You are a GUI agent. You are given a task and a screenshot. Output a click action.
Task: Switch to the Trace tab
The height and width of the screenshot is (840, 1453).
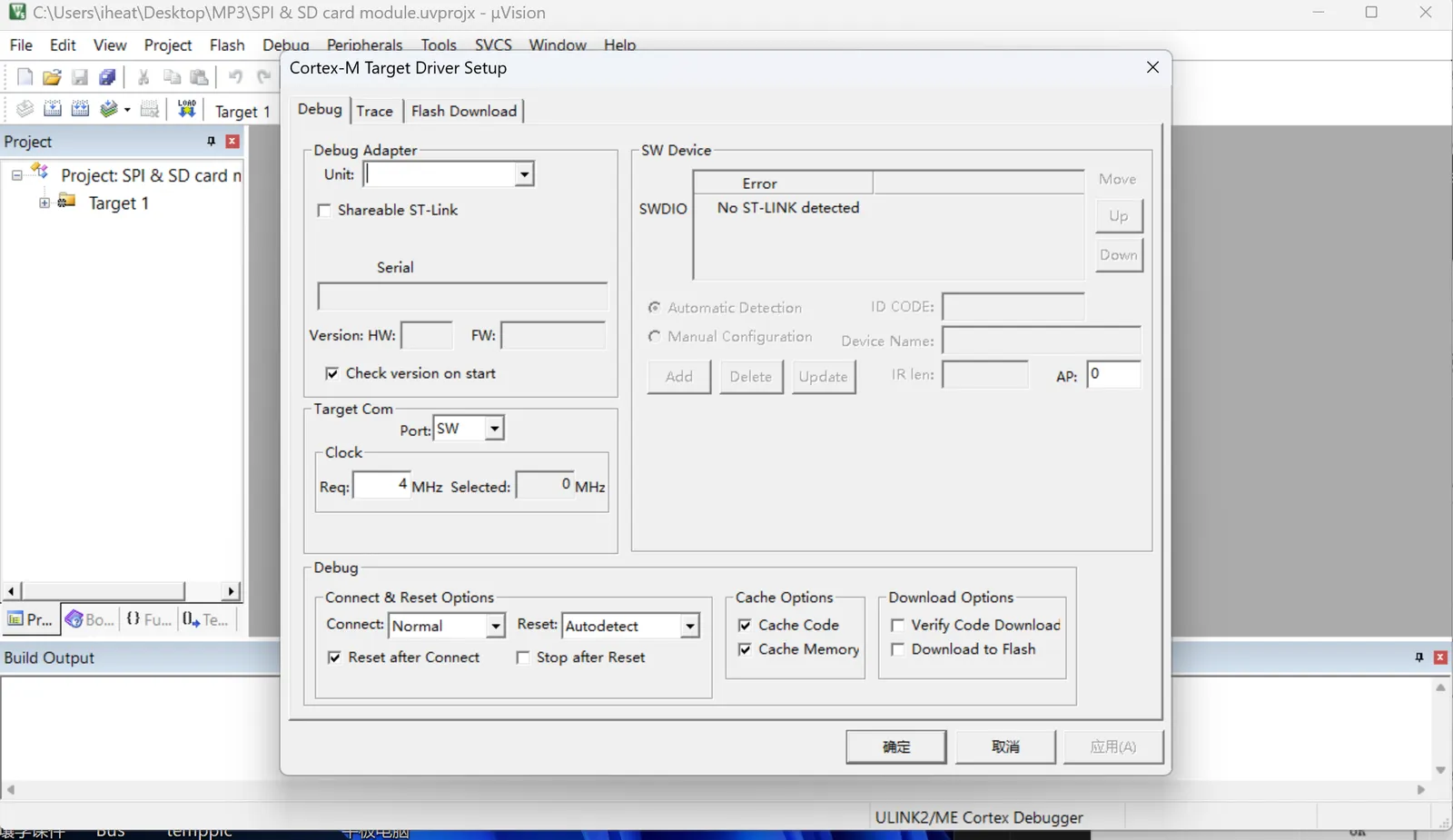(x=374, y=111)
